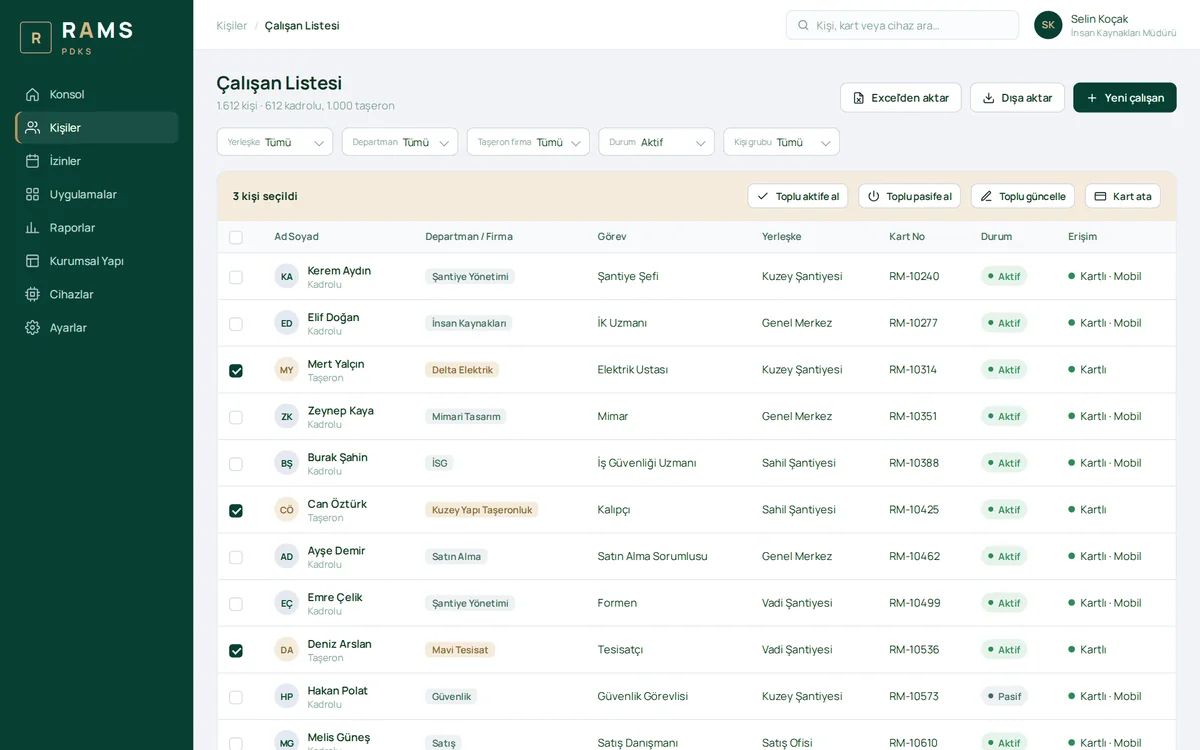Deselect the Can Öztürk row checkbox
Screen dimensions: 1200x750
click(x=236, y=510)
